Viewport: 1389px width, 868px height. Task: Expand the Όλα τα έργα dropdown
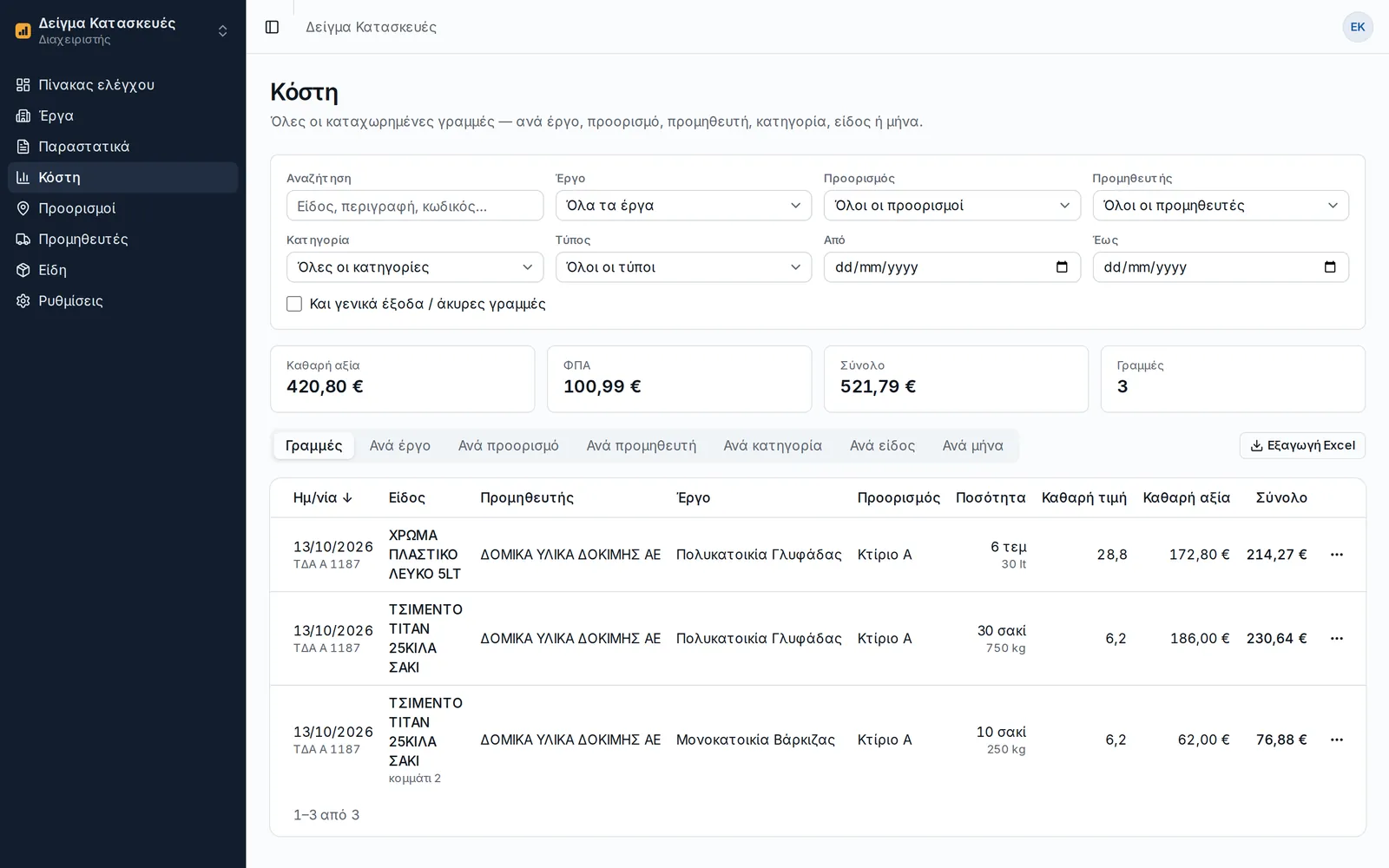pos(683,206)
